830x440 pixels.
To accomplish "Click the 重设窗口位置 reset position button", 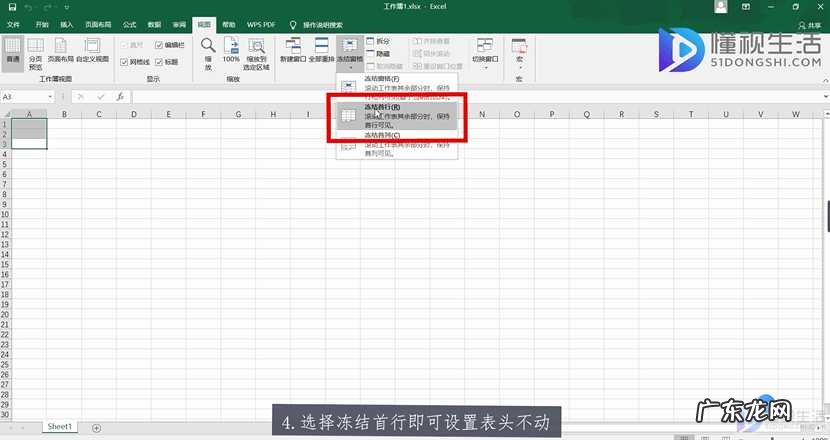I will 438,66.
